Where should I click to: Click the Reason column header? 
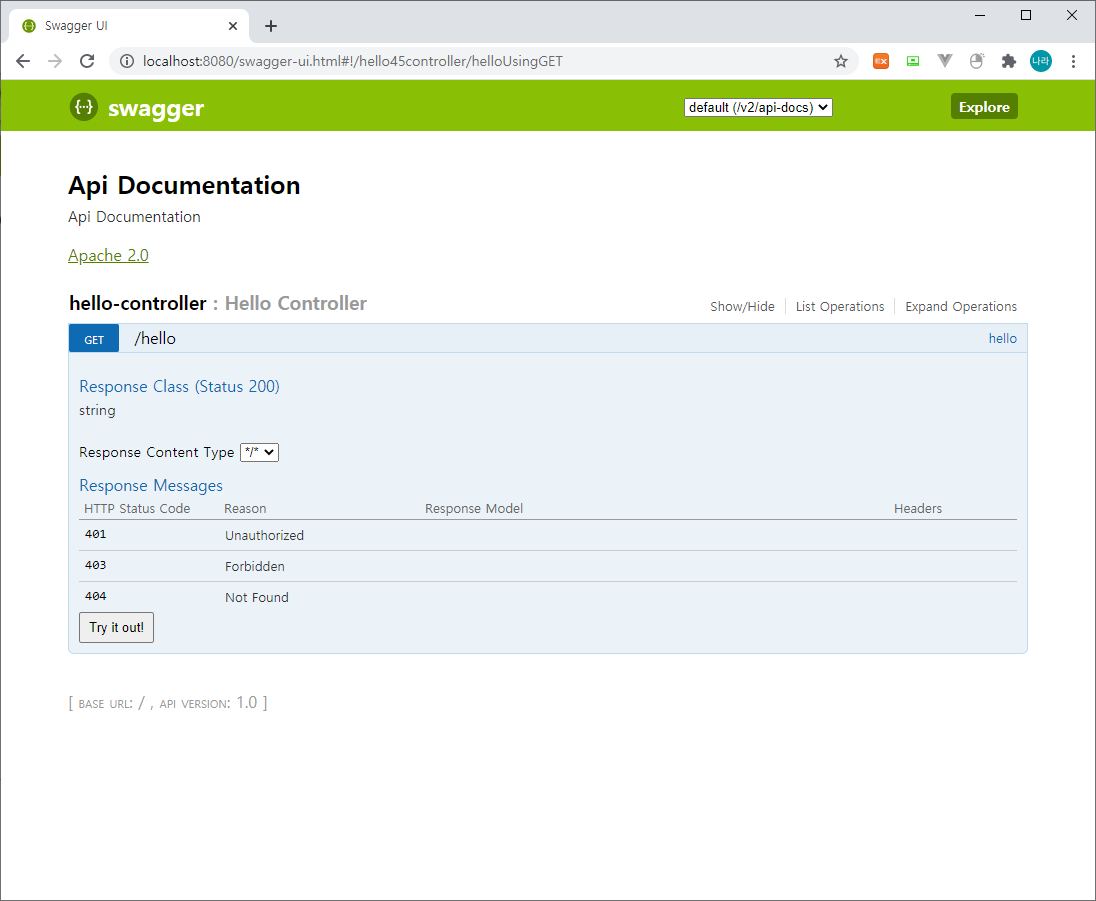(245, 508)
